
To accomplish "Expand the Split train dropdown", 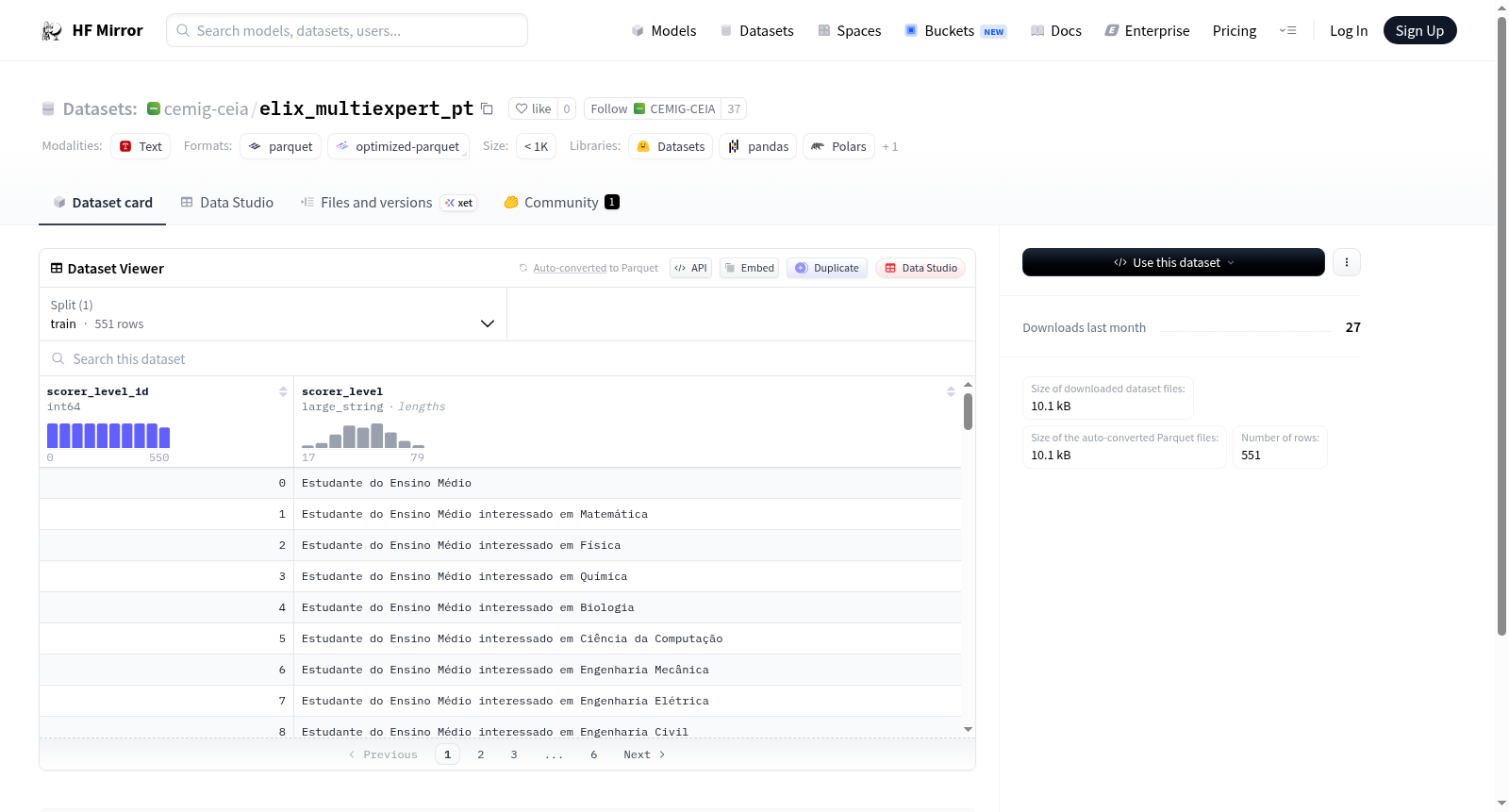I will click(273, 314).
